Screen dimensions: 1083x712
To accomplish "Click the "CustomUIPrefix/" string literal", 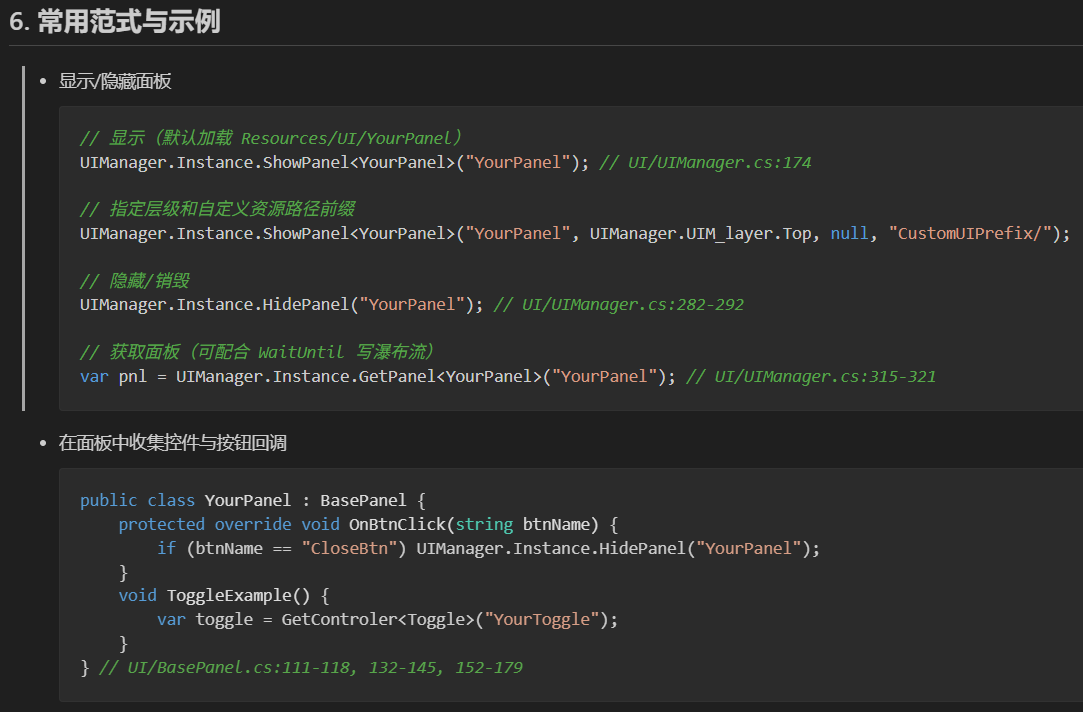I will (970, 233).
